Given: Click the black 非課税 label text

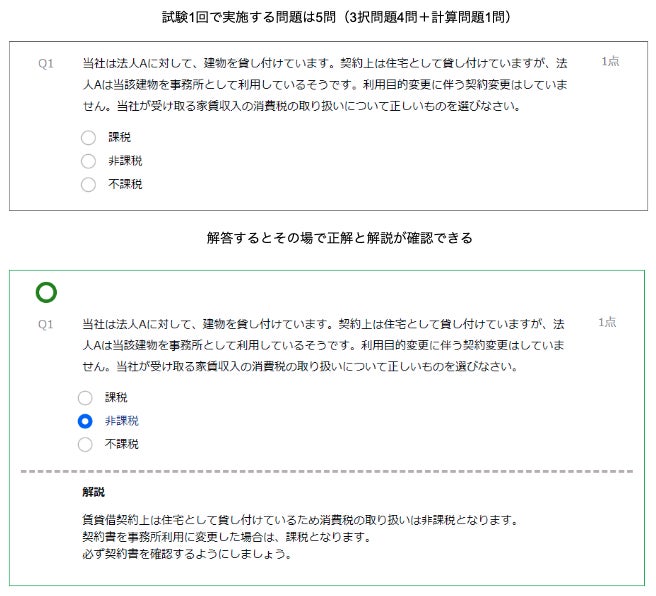Looking at the screenshot, I should [126, 161].
